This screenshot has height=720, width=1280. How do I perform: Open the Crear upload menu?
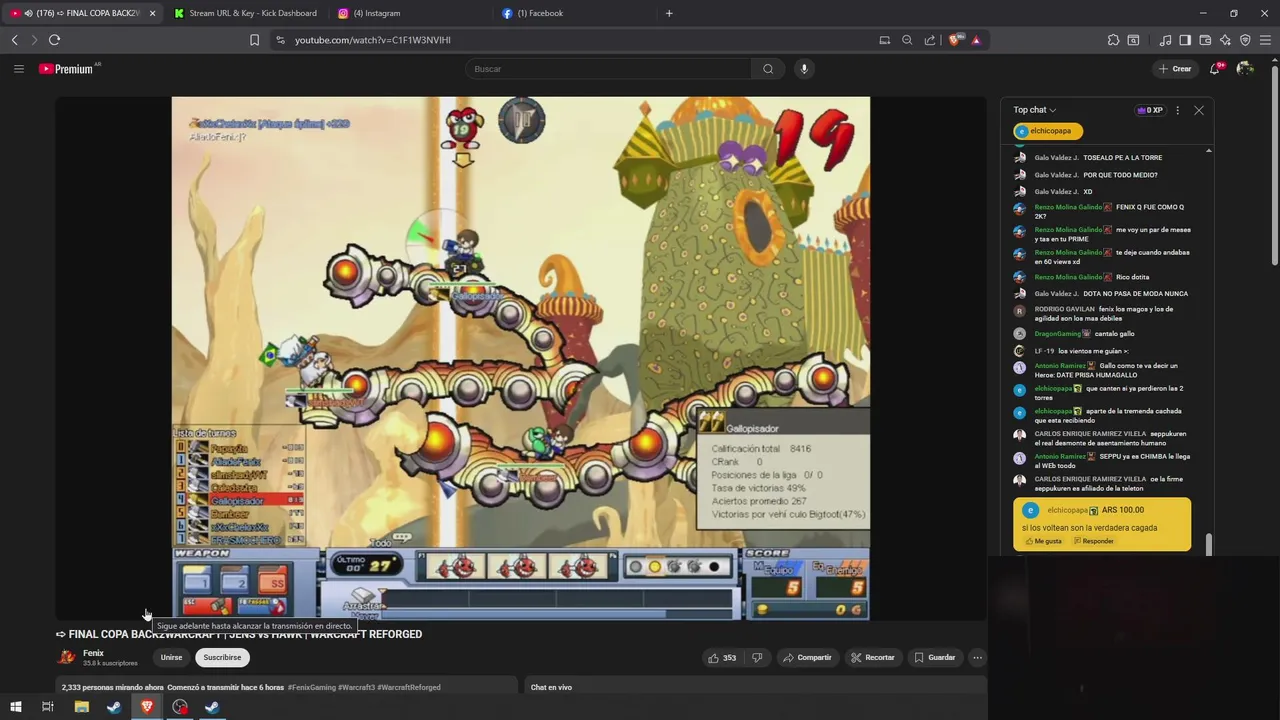tap(1174, 69)
